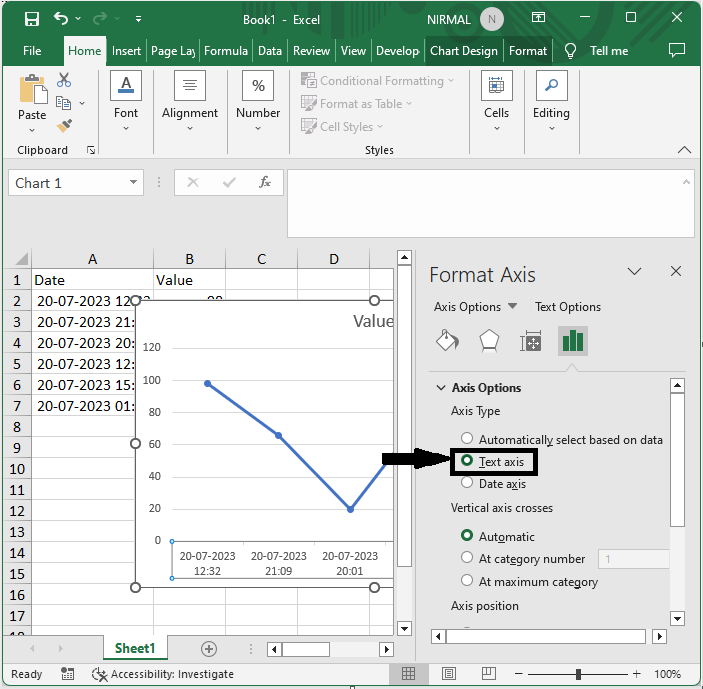Open the undo history dropdown arrow

pyautogui.click(x=78, y=18)
